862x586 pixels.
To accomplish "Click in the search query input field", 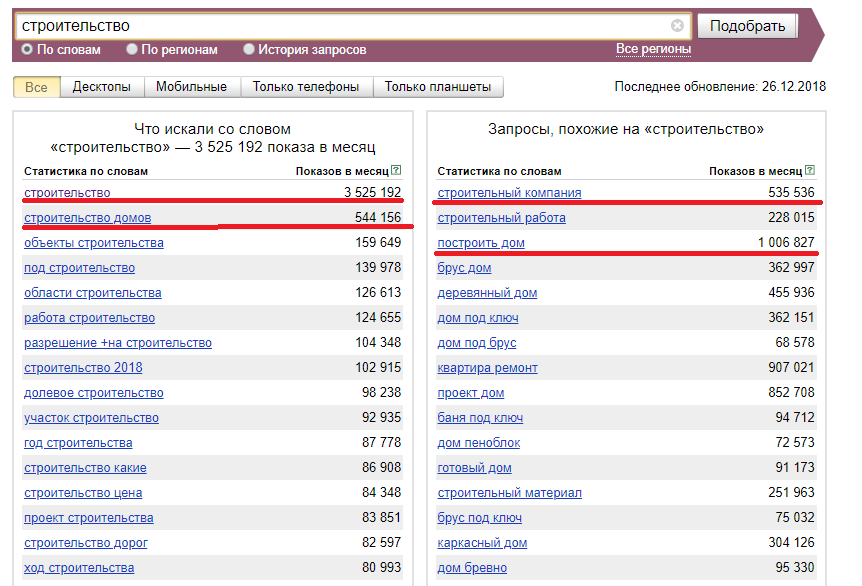I will click(x=340, y=26).
